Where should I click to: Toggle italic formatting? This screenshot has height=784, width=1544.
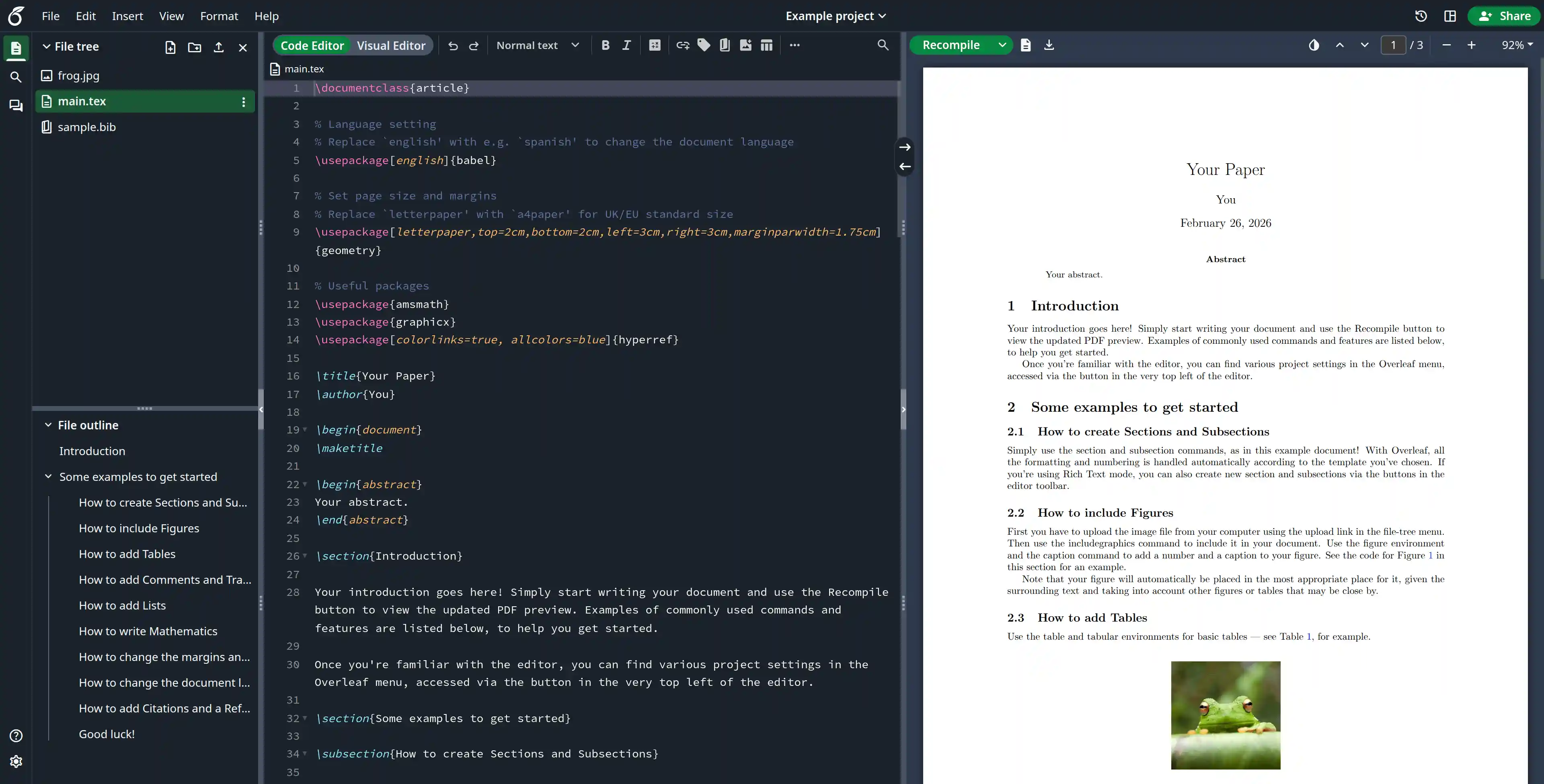[x=626, y=45]
